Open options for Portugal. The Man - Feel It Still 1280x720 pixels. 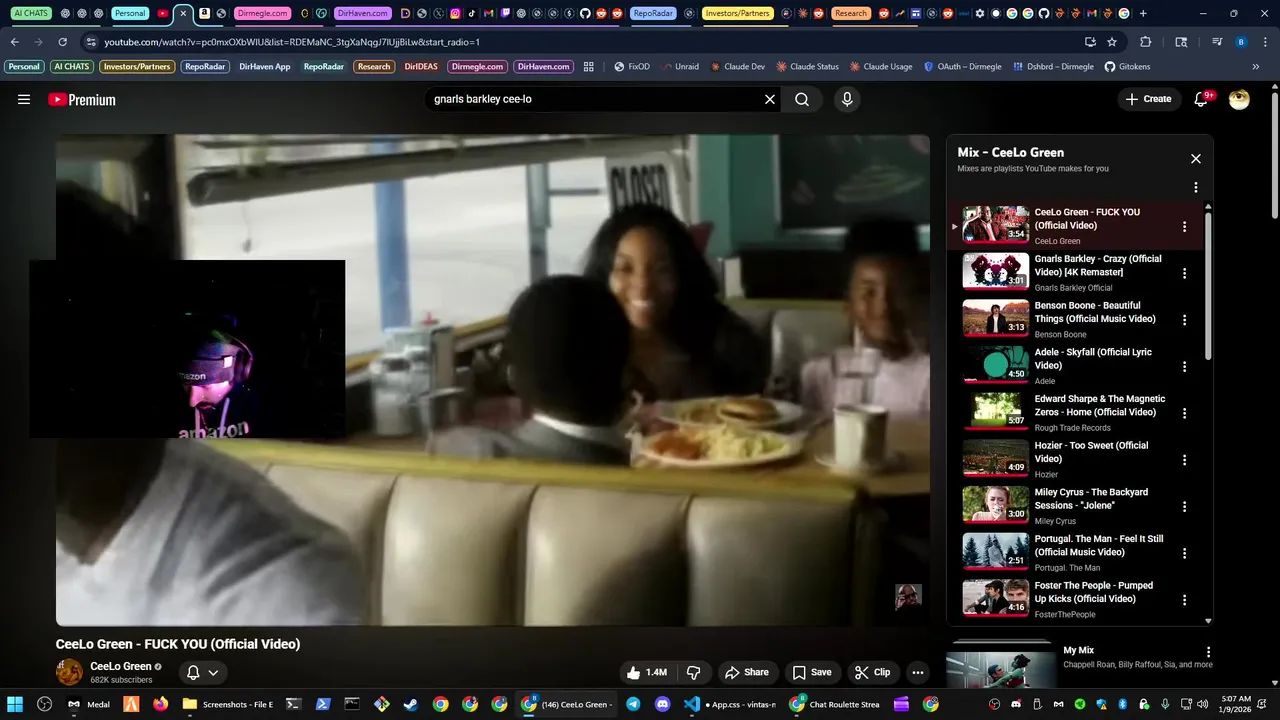coord(1184,553)
